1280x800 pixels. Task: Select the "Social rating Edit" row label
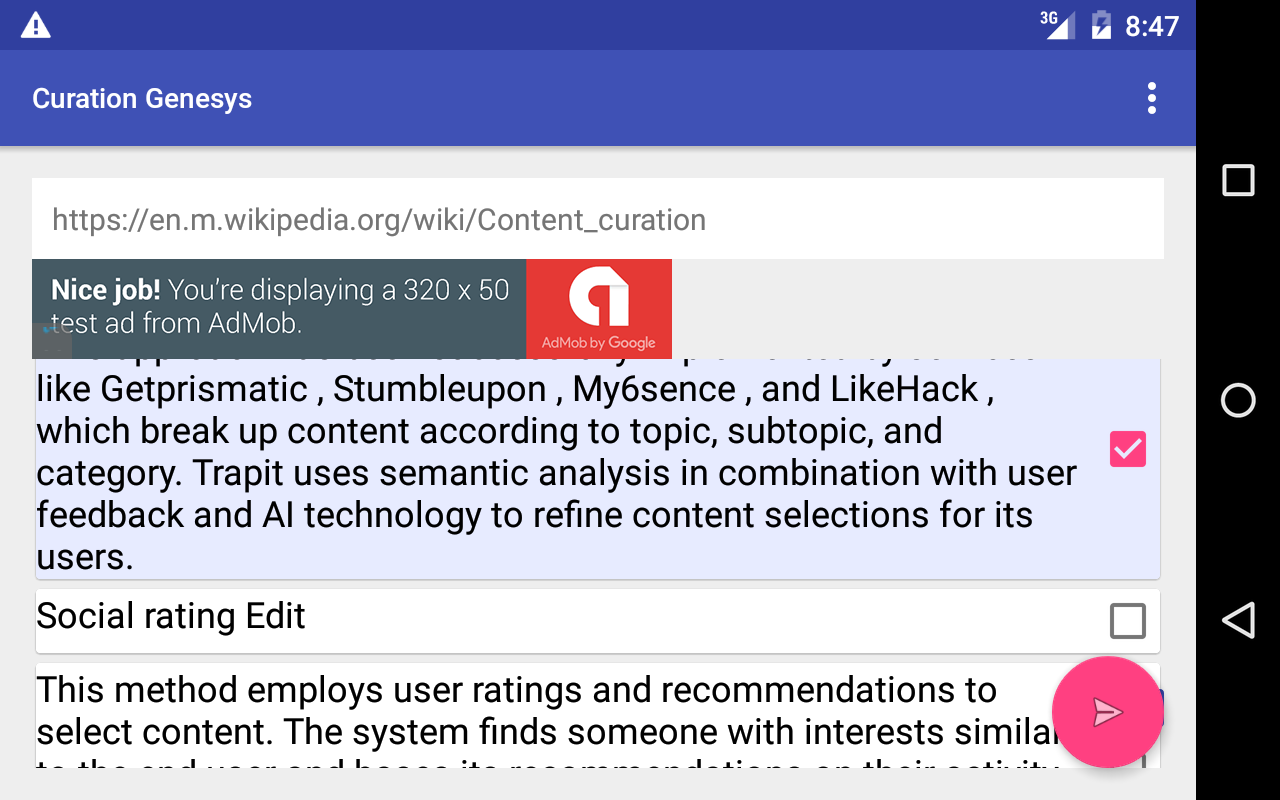click(171, 616)
